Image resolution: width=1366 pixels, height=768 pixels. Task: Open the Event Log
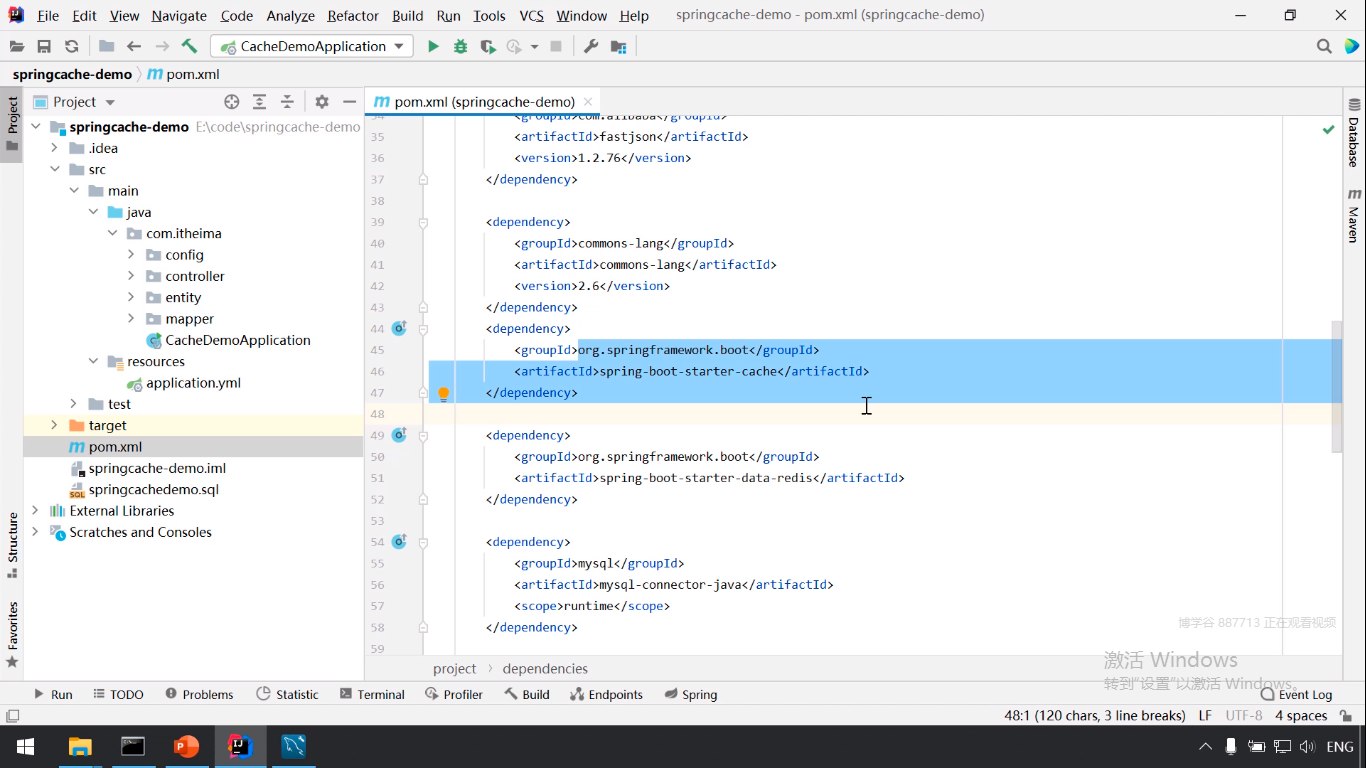tap(1296, 694)
